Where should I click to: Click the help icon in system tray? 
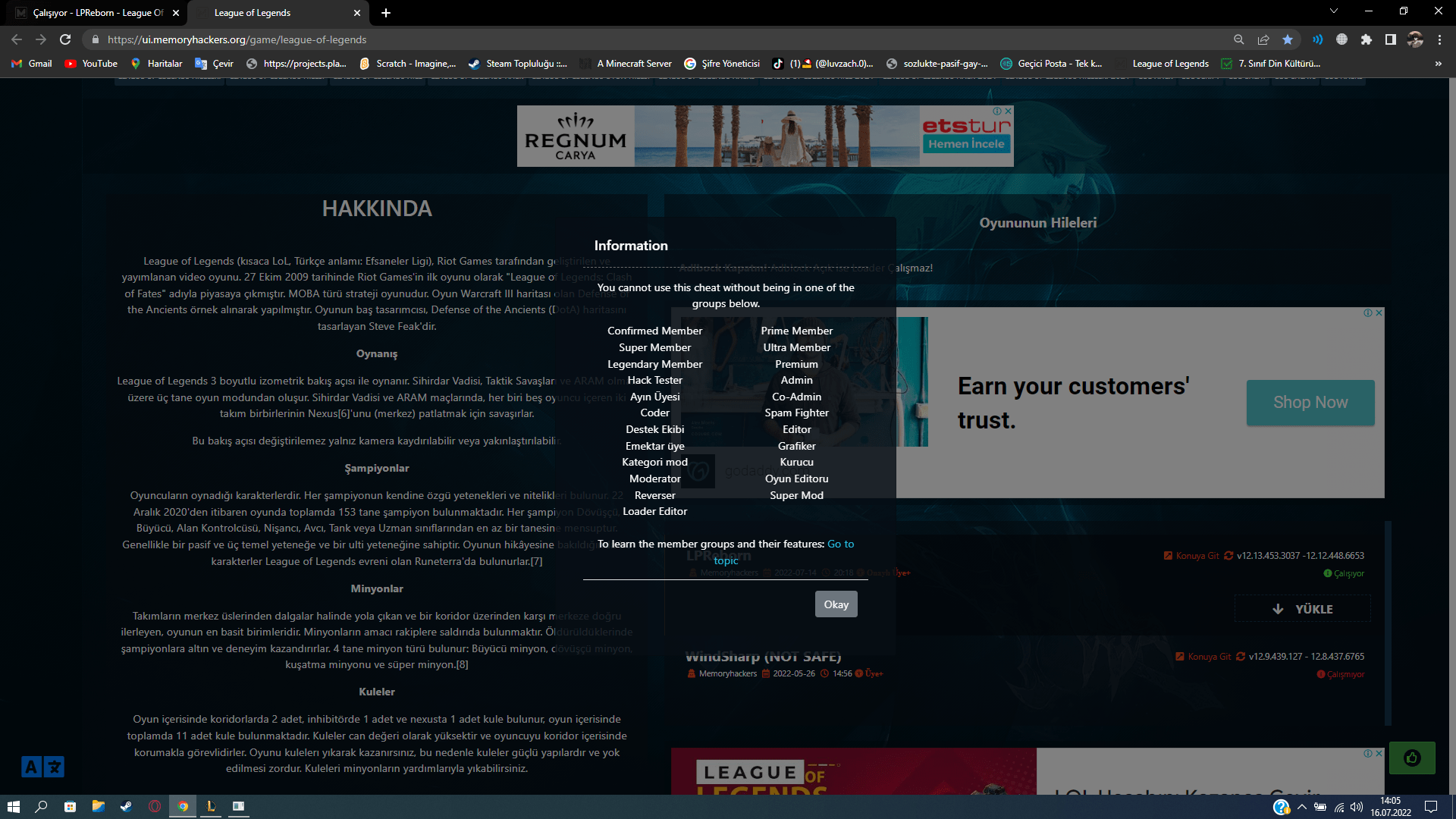click(x=1281, y=807)
